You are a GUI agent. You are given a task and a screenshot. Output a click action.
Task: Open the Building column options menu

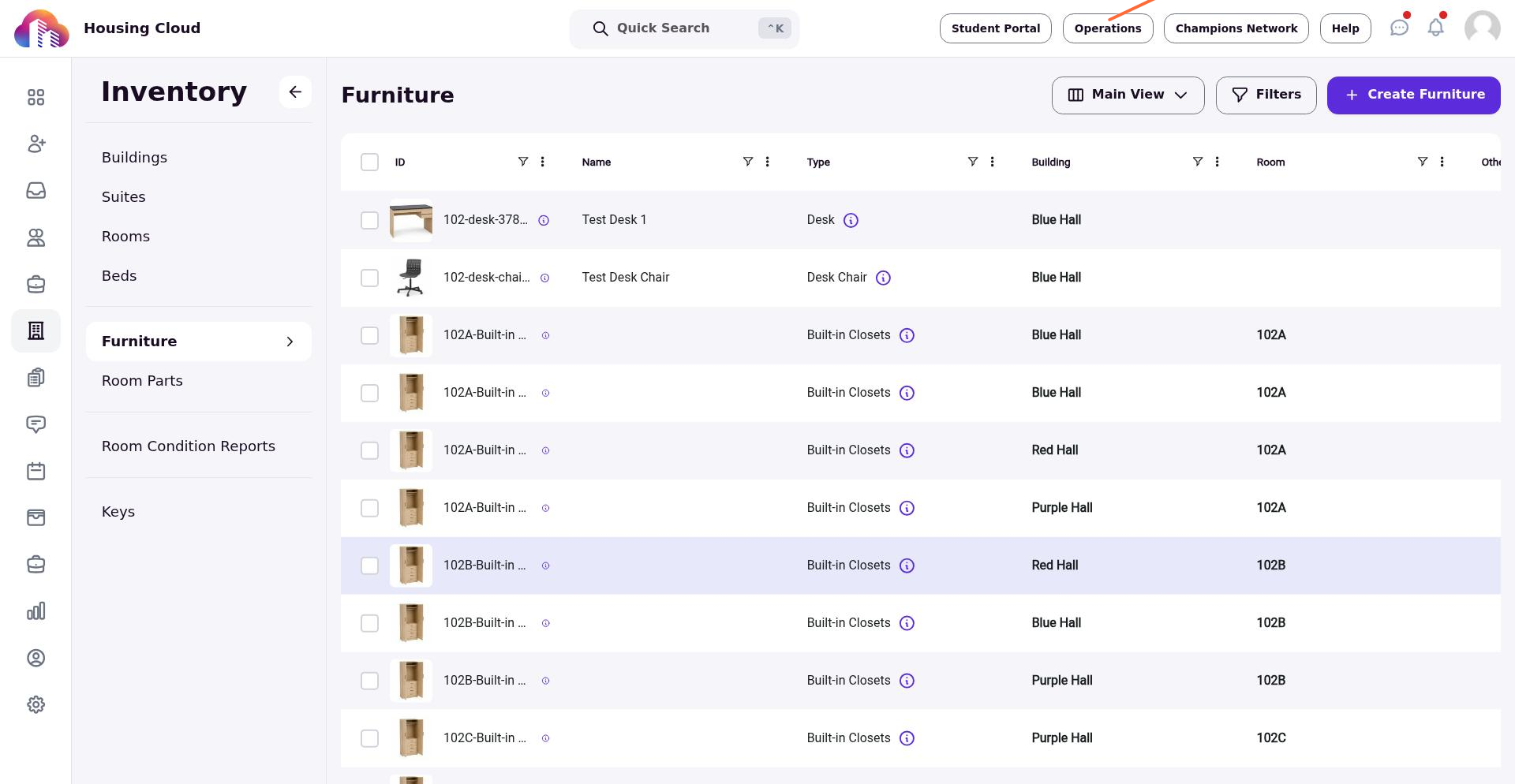[1217, 162]
